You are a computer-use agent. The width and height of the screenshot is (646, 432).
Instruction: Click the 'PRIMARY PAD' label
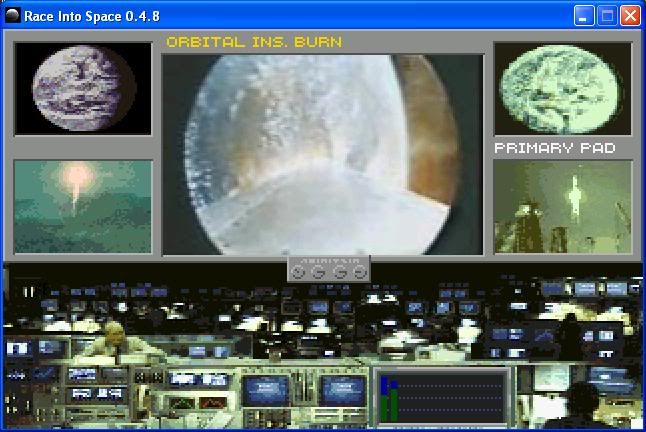[555, 148]
